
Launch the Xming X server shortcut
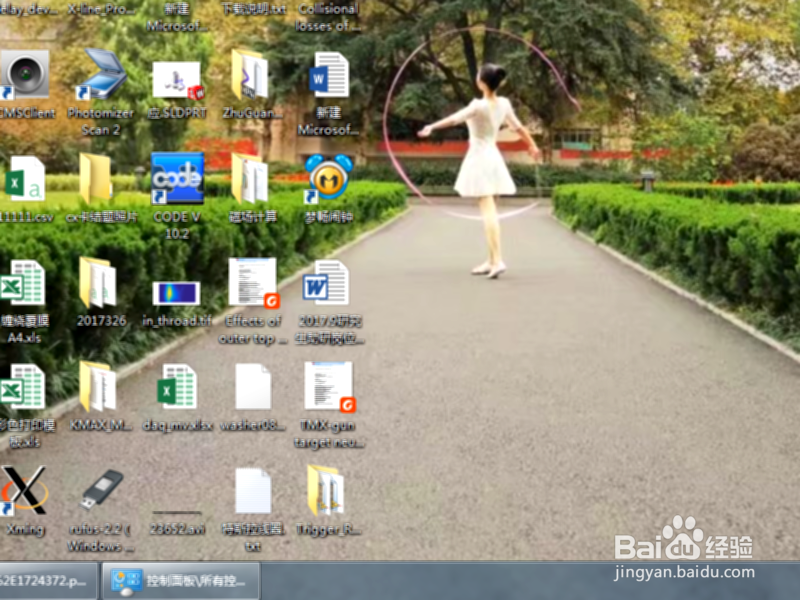(x=25, y=490)
